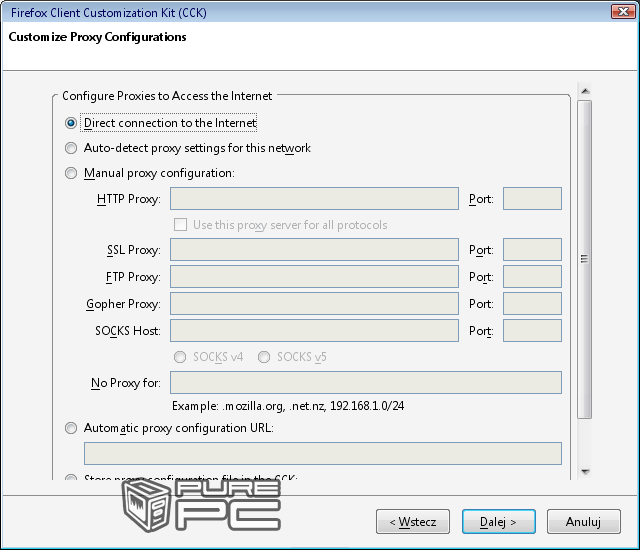
Task: Select Manual proxy configuration option
Action: [x=71, y=173]
